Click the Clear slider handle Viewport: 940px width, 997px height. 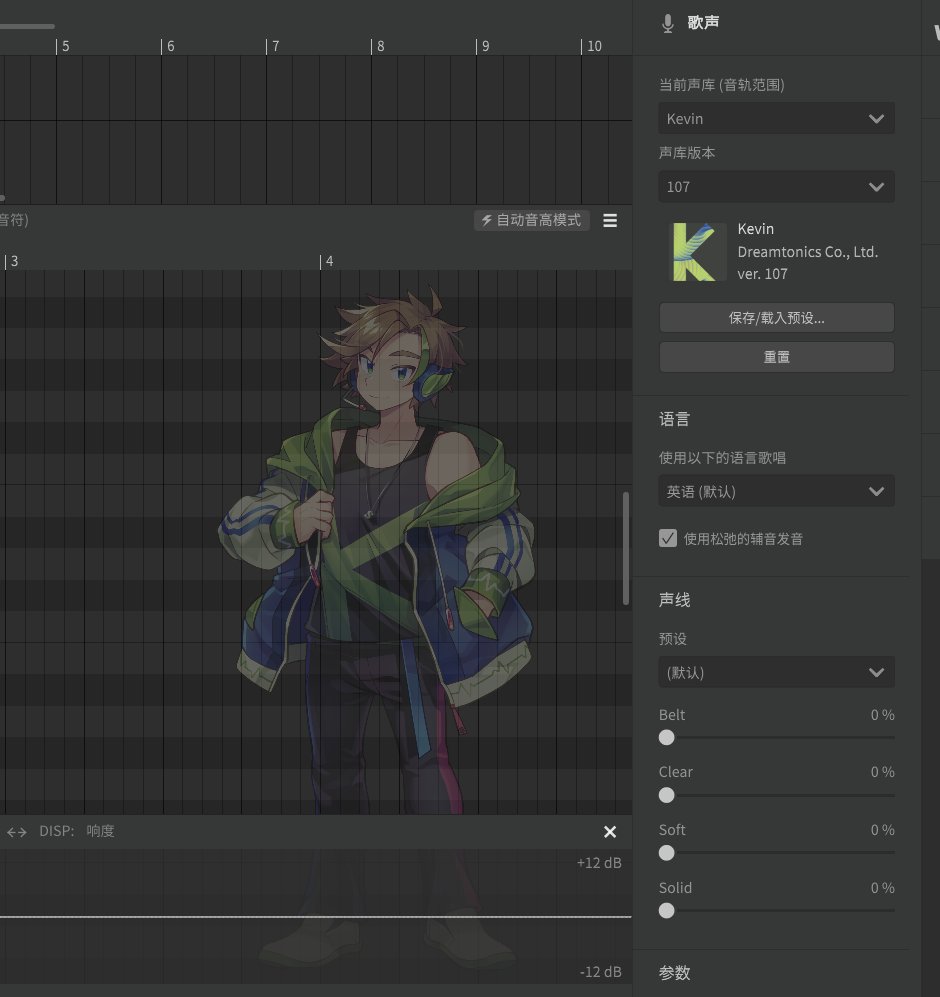coord(667,795)
